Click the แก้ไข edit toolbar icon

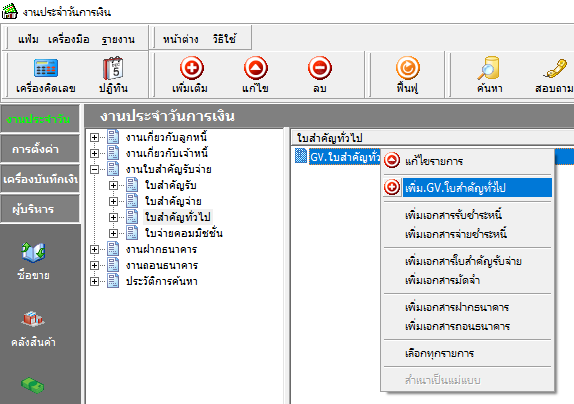tap(256, 68)
